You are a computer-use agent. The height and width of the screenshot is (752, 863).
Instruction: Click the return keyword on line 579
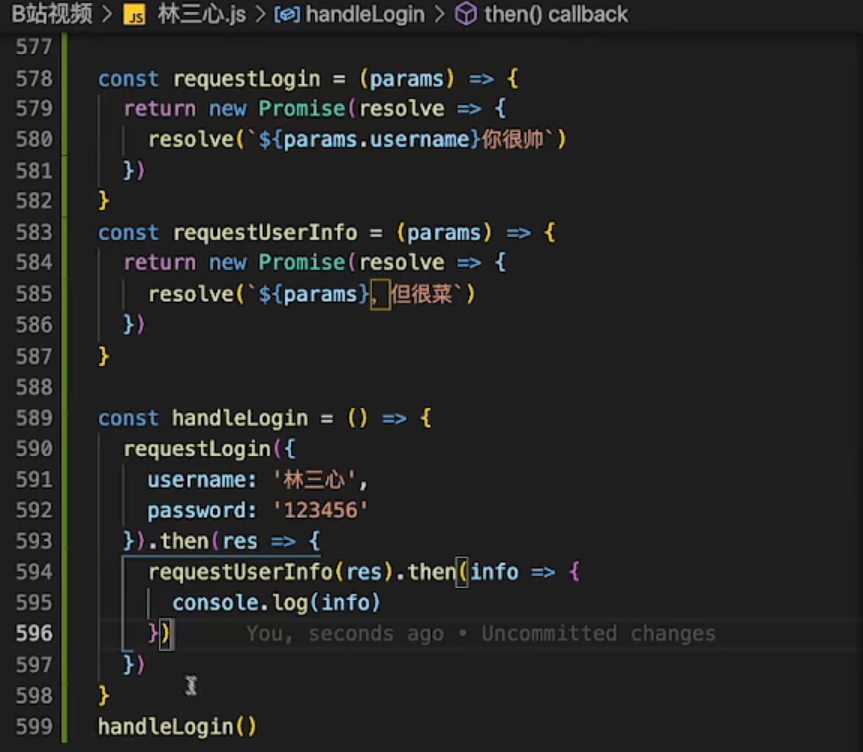[160, 108]
